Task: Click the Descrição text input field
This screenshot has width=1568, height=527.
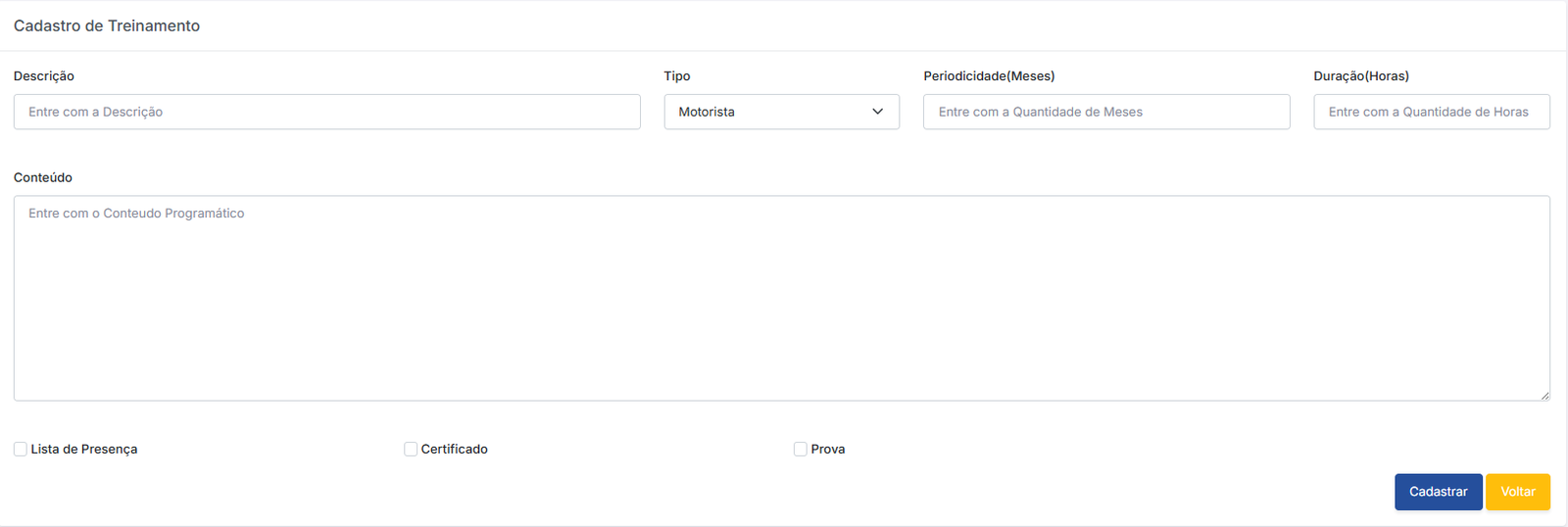Action: (326, 112)
